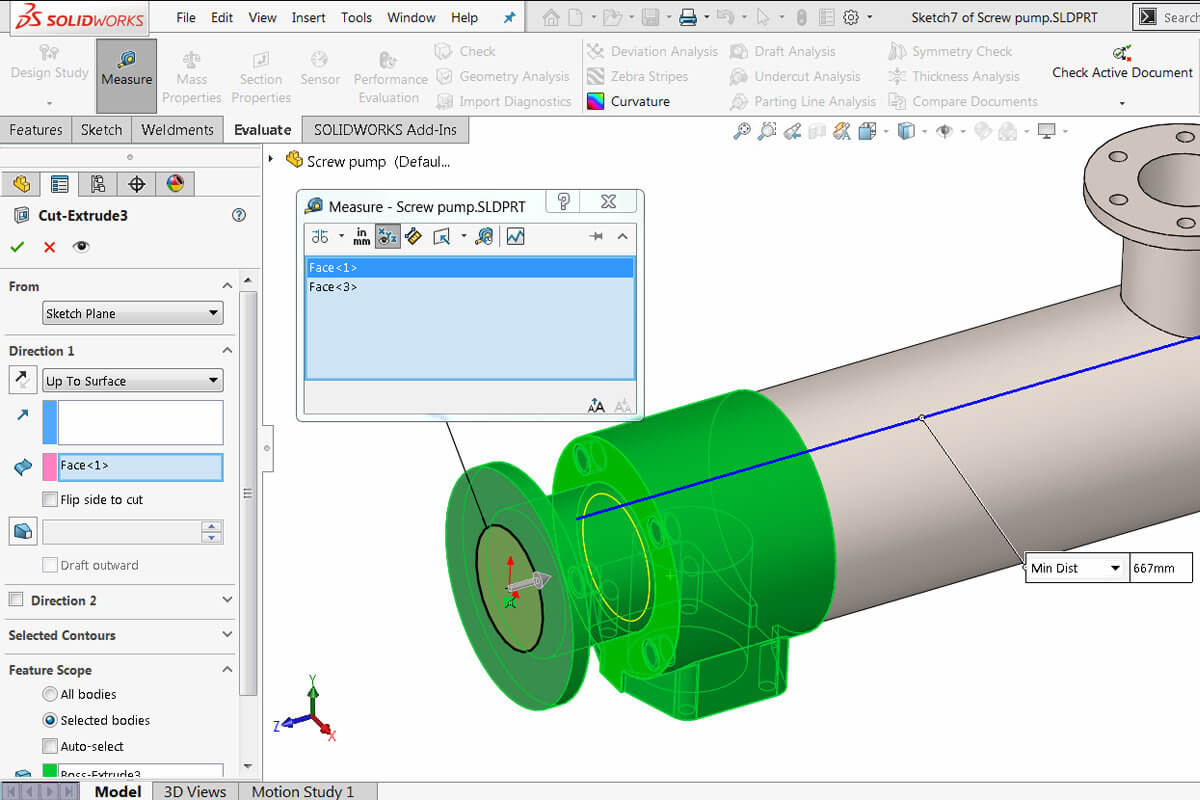Collapse the From section
Viewport: 1200px width, 800px height.
coord(227,286)
